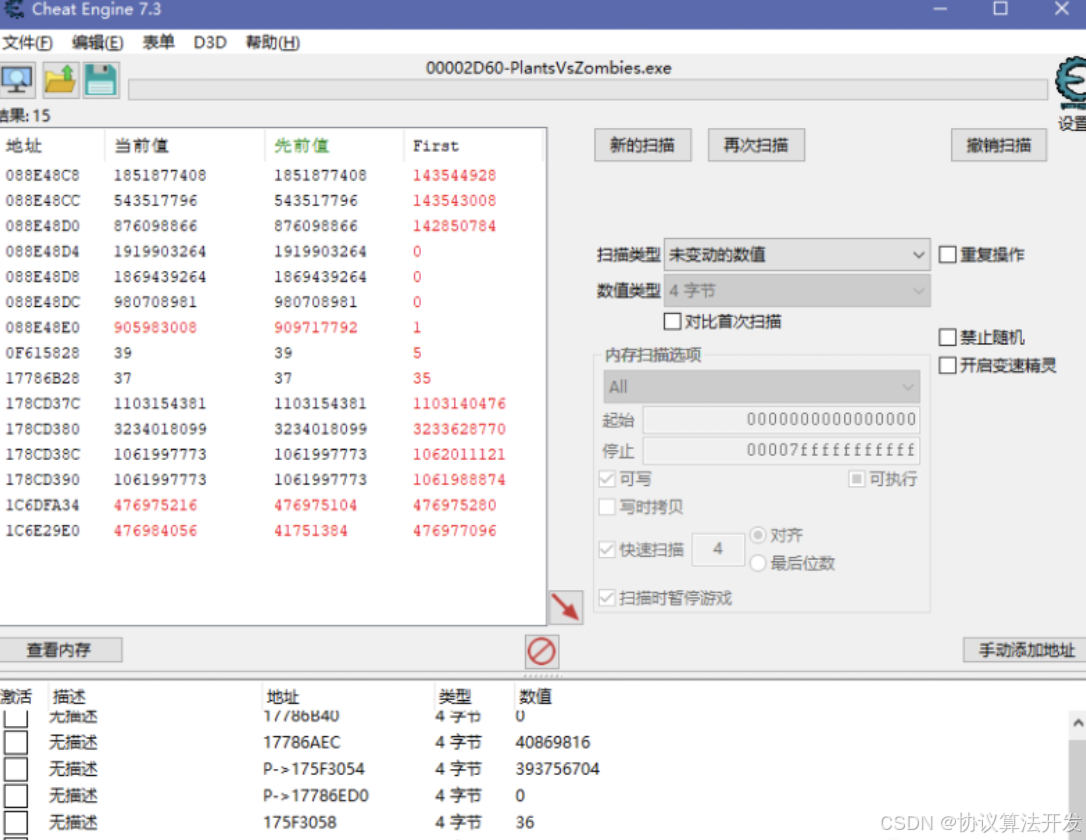
Task: Click the save floppy disk icon
Action: 101,80
